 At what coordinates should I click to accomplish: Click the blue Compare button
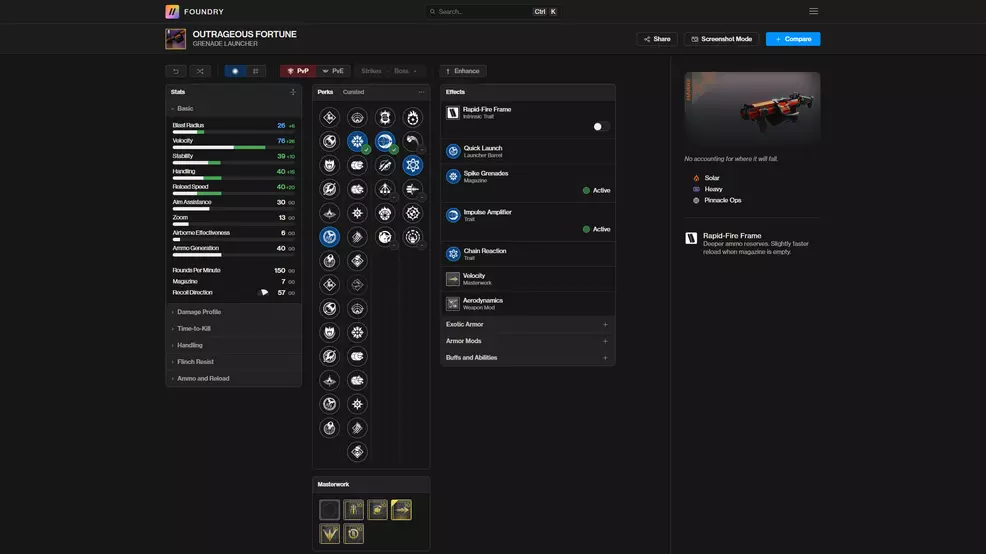click(x=793, y=39)
